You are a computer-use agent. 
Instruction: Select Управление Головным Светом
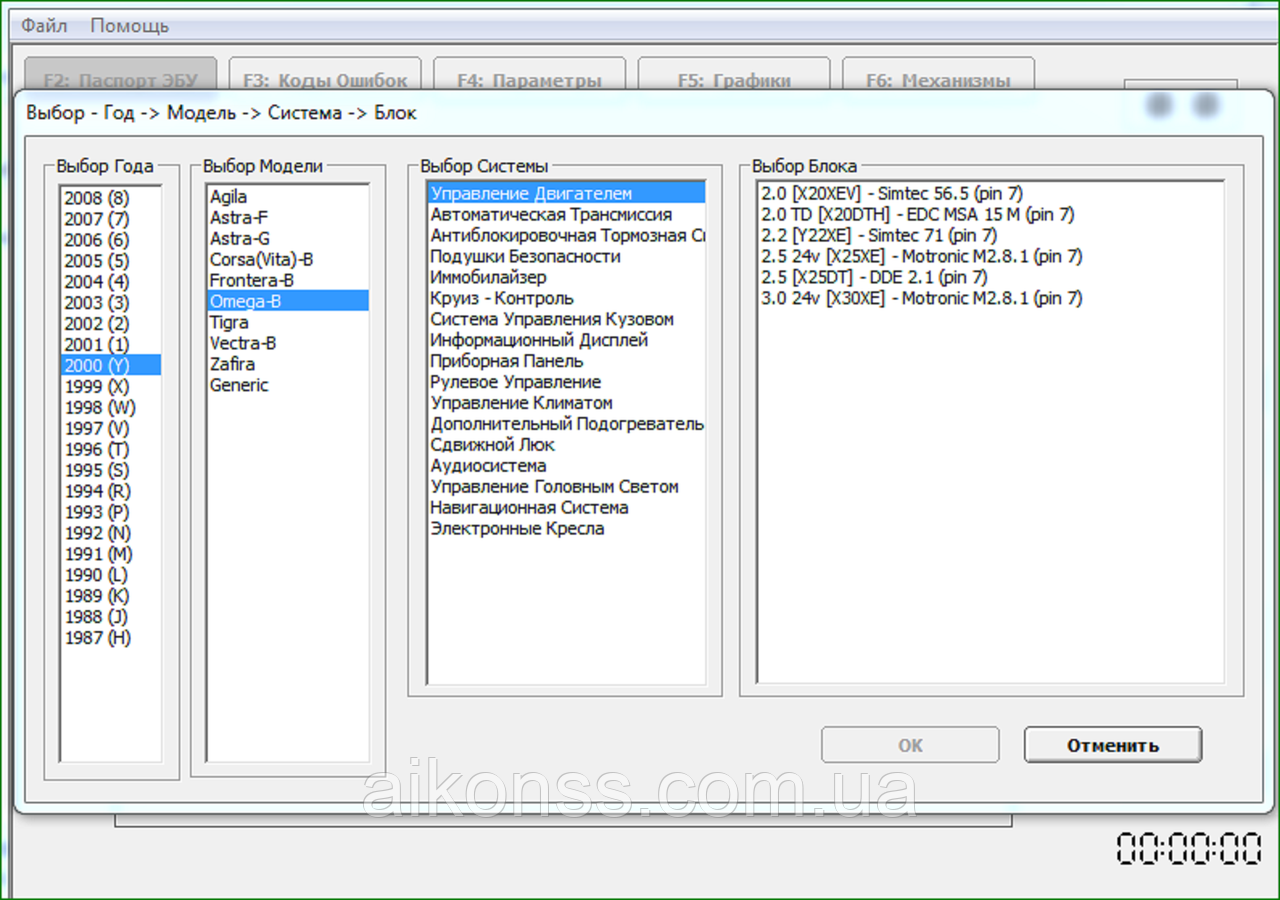click(566, 487)
